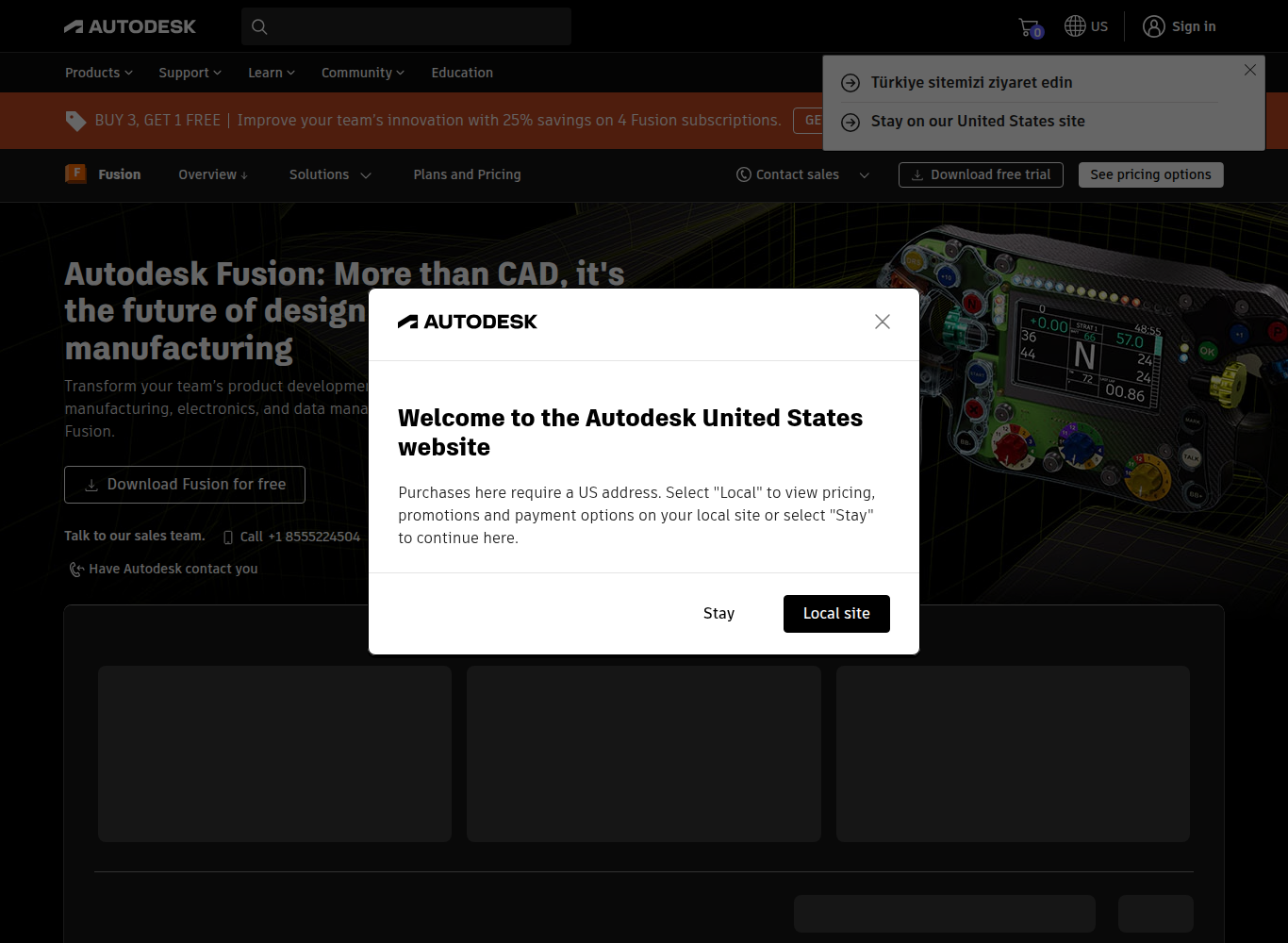This screenshot has width=1288, height=943.
Task: Expand the Learn menu
Action: tap(272, 73)
